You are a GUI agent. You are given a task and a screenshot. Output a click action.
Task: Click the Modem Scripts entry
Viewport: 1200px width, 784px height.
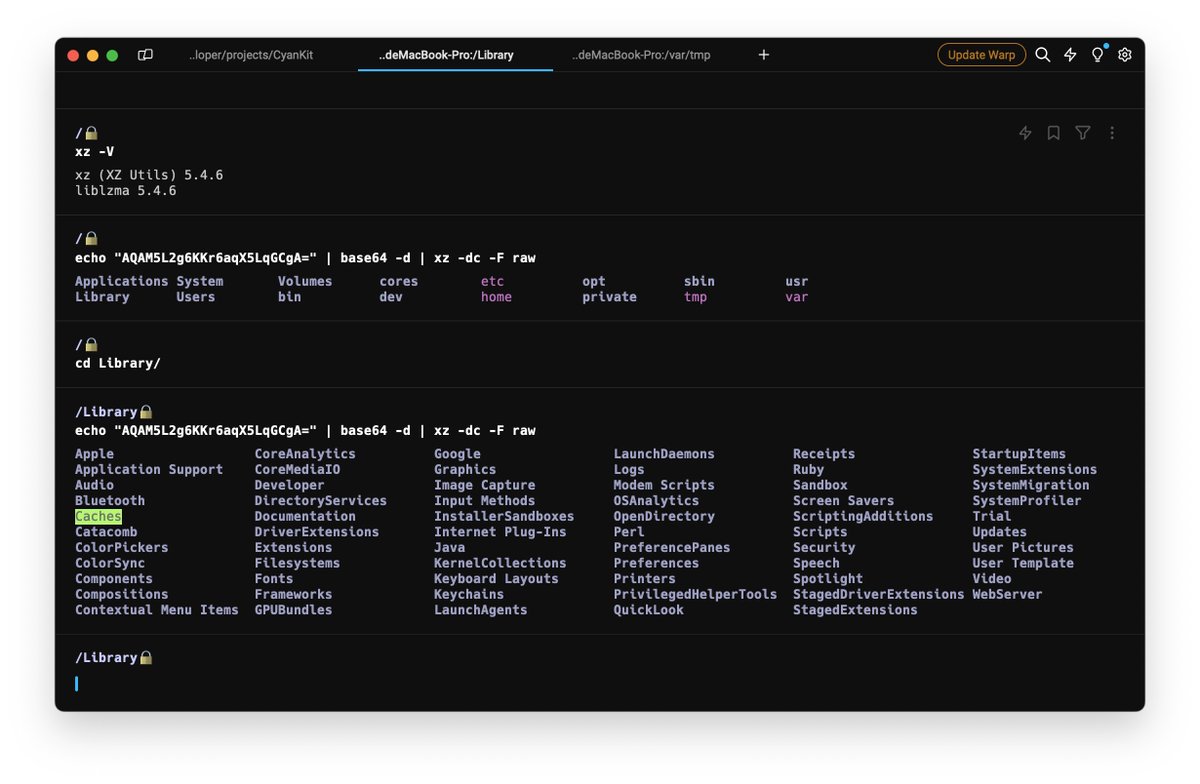665,485
